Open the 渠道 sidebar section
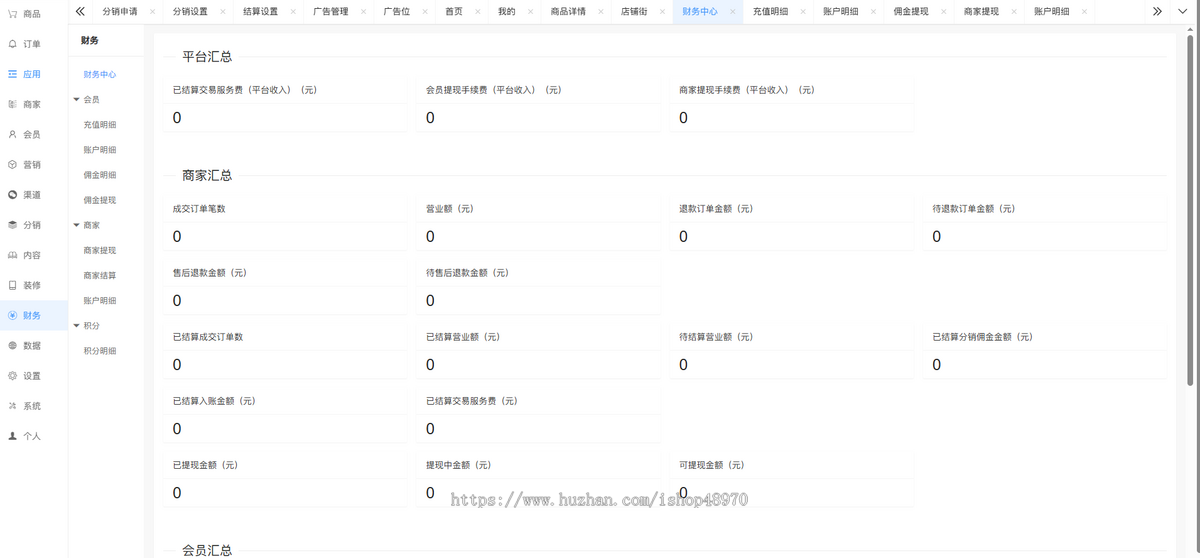The width and height of the screenshot is (1200, 558). tap(32, 195)
